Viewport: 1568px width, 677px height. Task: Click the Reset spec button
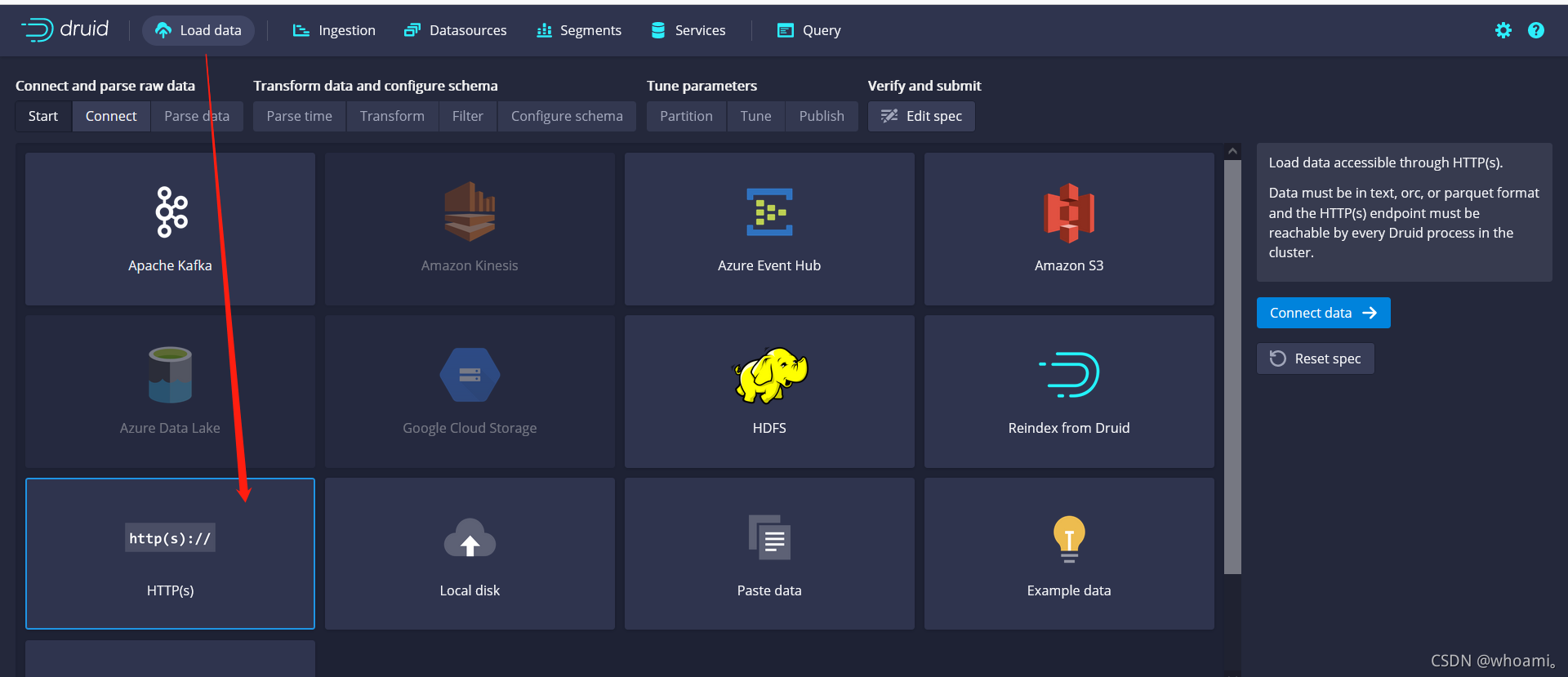(x=1315, y=359)
